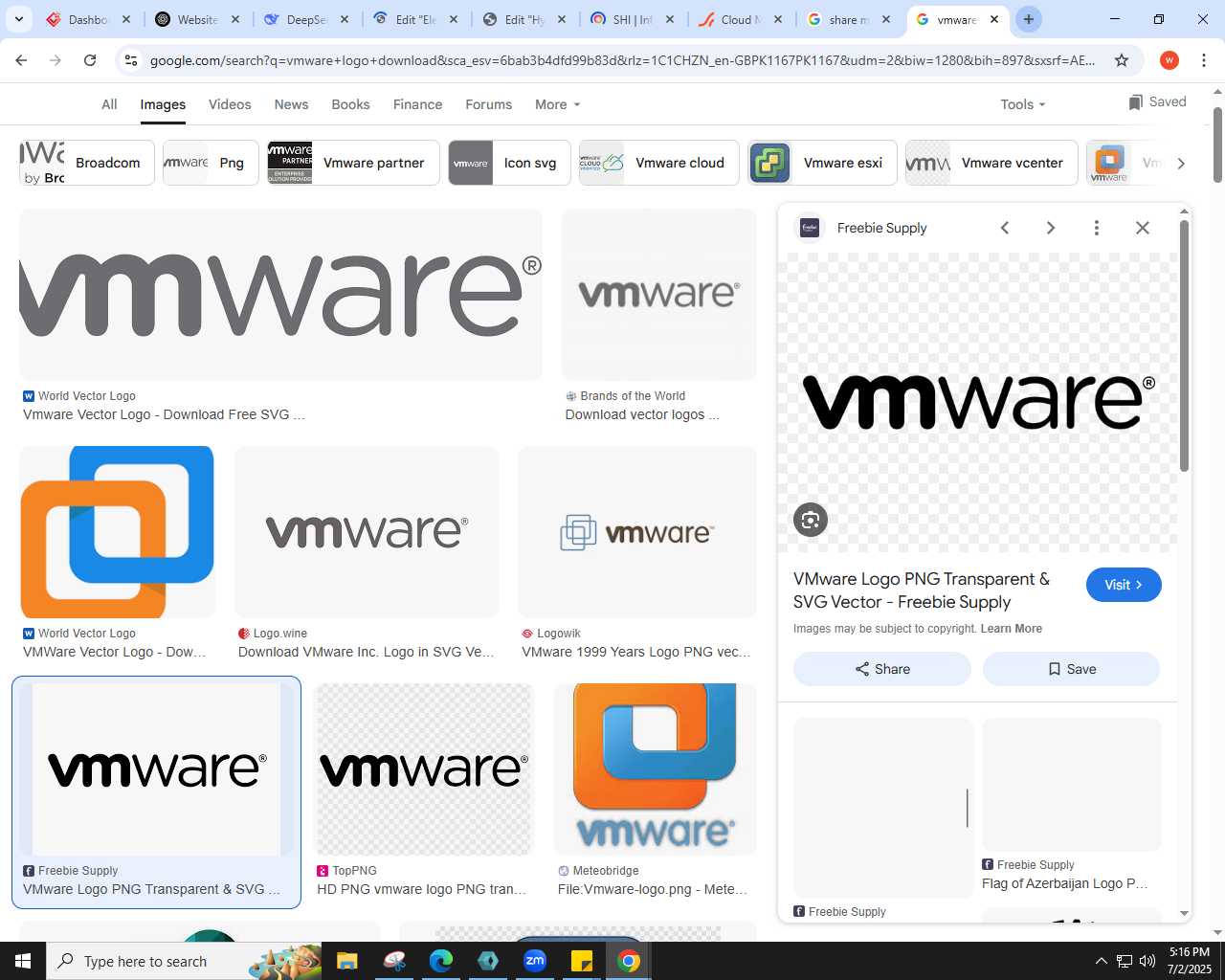Open network status in system tray
Viewport: 1225px width, 980px height.
pyautogui.click(x=1125, y=961)
